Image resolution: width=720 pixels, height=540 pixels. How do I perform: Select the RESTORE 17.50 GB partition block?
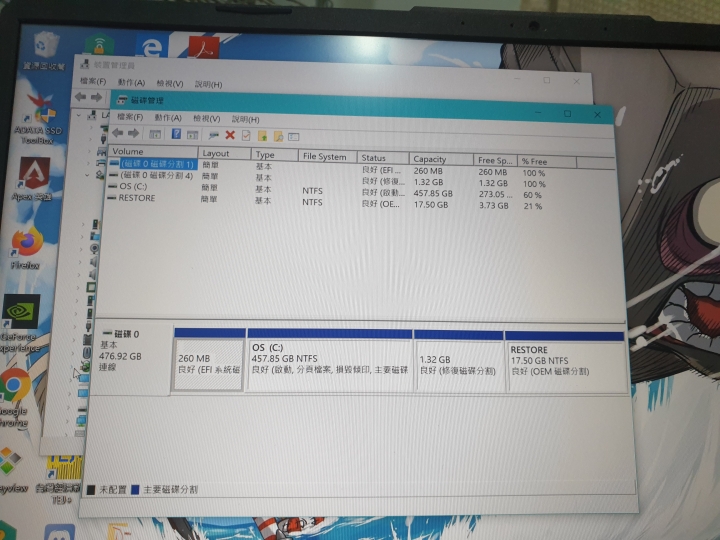pos(566,362)
